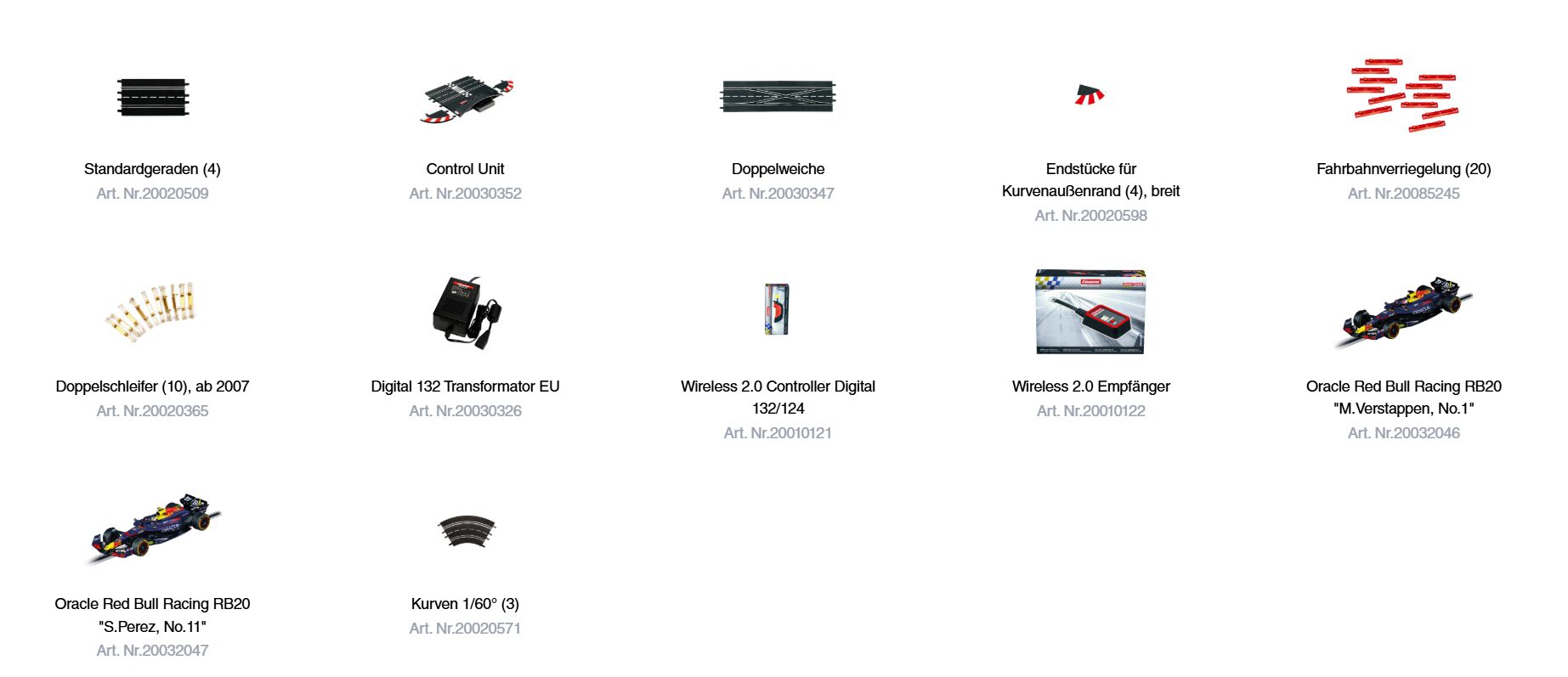Viewport: 1568px width, 677px height.
Task: Select the red-white curve end piece image
Action: (1090, 94)
